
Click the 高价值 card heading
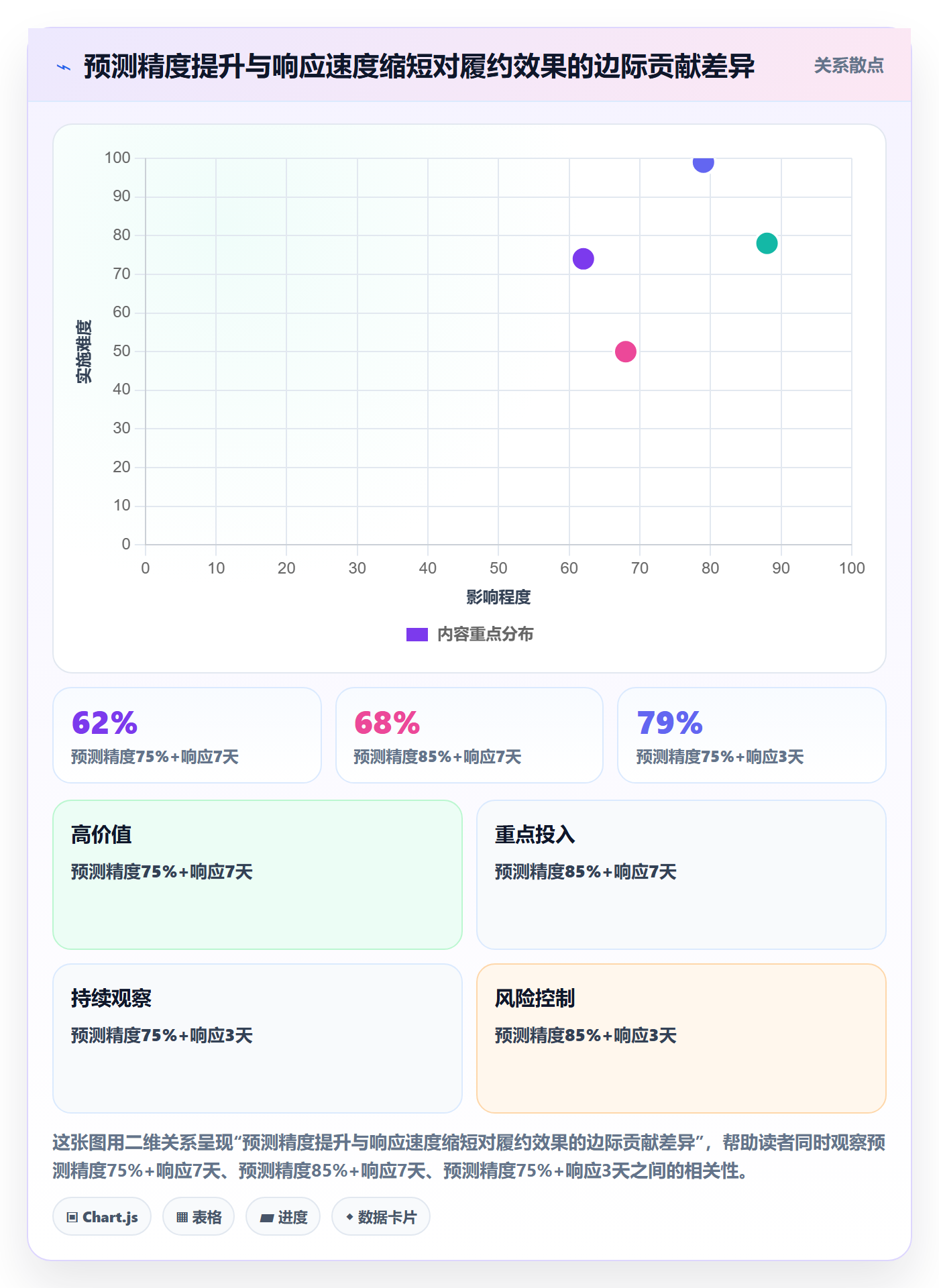(x=101, y=835)
